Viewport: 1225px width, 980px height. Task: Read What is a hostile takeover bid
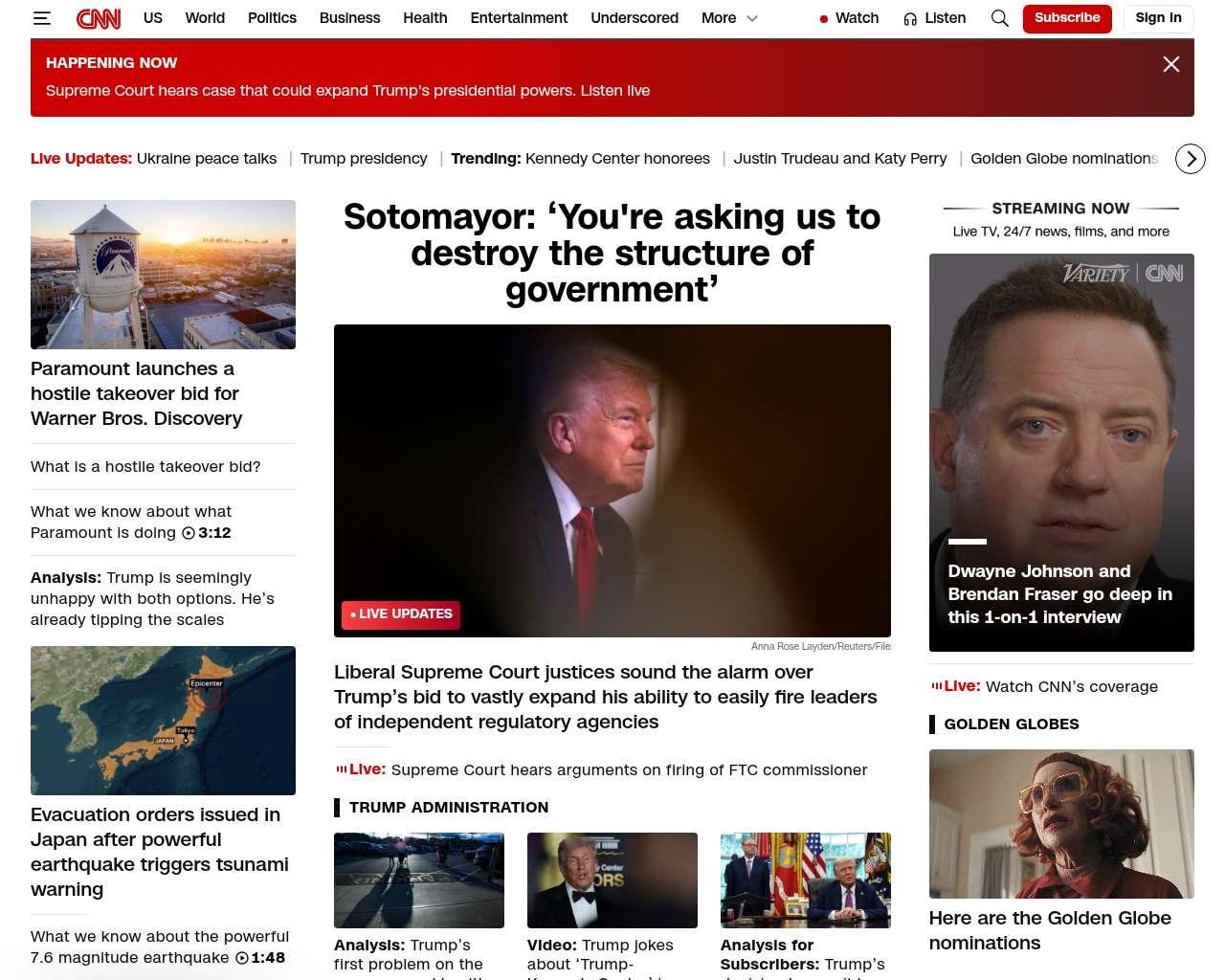pyautogui.click(x=145, y=467)
